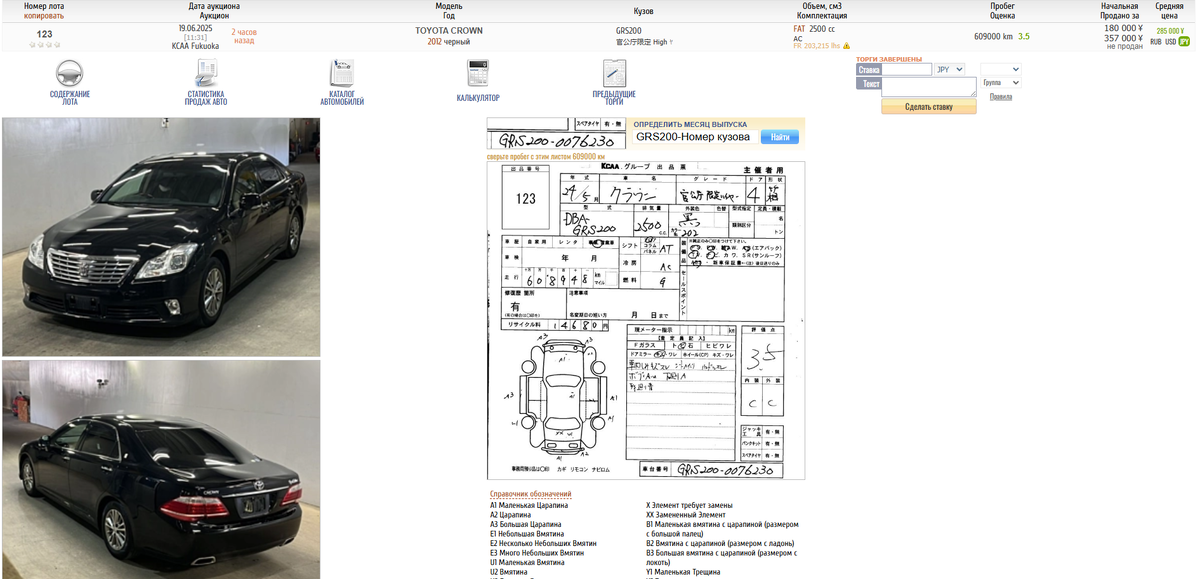Open the front view photo of black Crown
1200x579 pixels.
[161, 237]
